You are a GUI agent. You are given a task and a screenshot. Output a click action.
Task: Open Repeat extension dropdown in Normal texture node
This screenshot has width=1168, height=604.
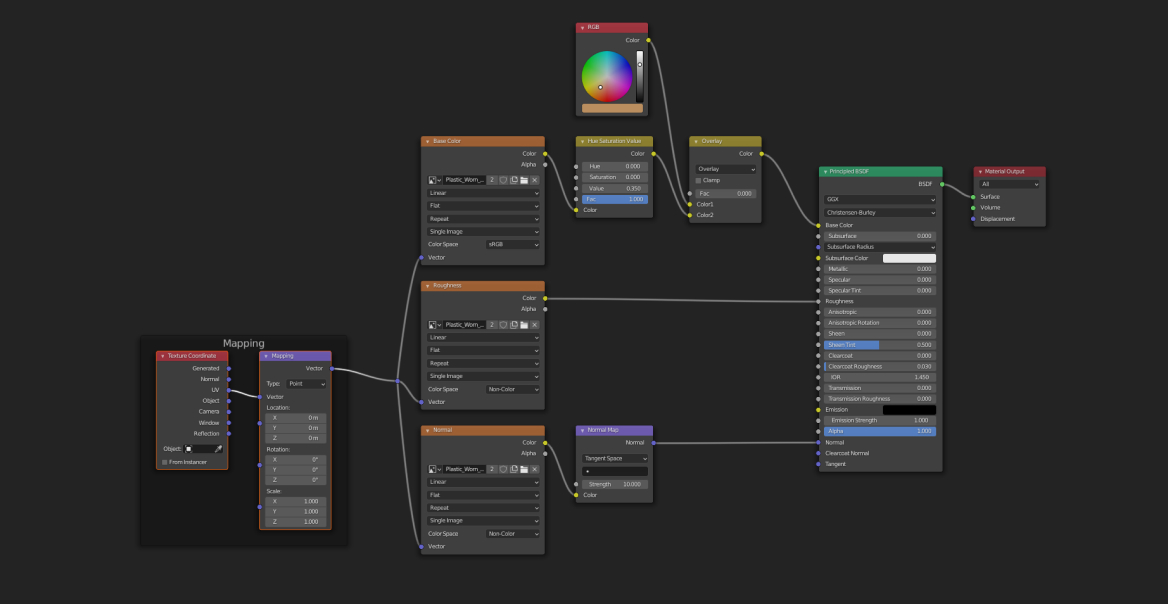point(483,508)
